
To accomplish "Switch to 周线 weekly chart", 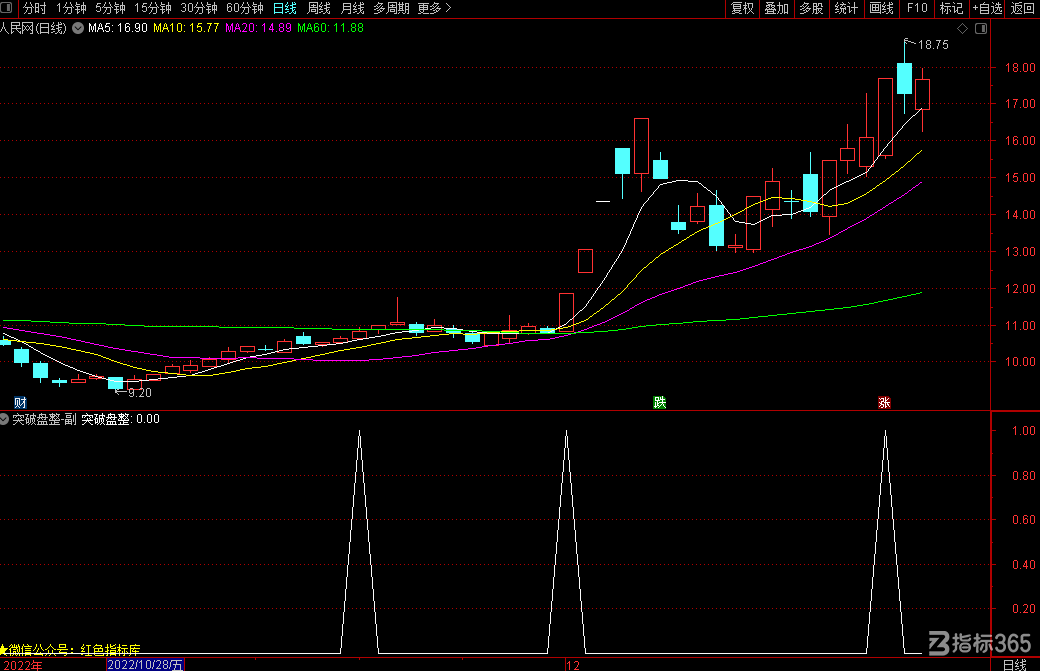I will [318, 8].
